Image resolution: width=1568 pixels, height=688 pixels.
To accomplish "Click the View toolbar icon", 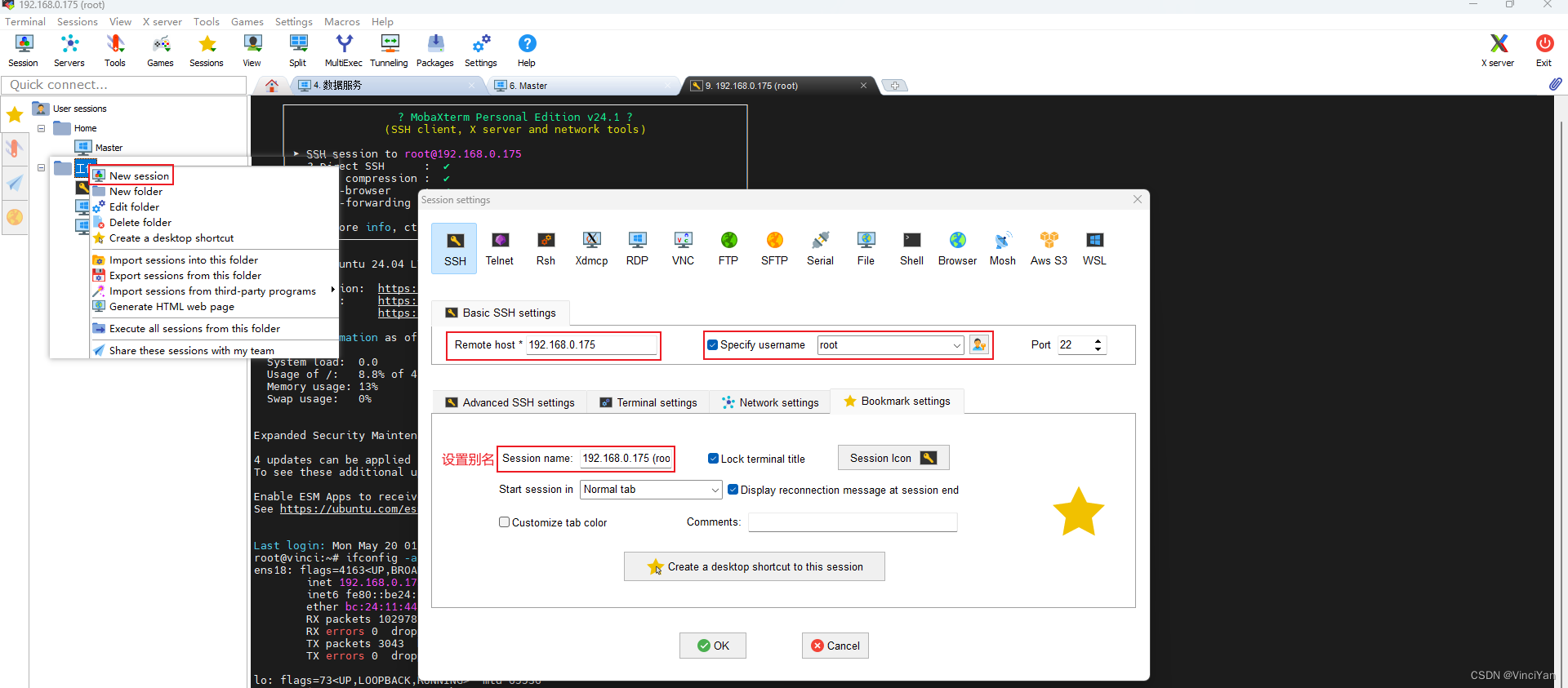I will click(252, 51).
